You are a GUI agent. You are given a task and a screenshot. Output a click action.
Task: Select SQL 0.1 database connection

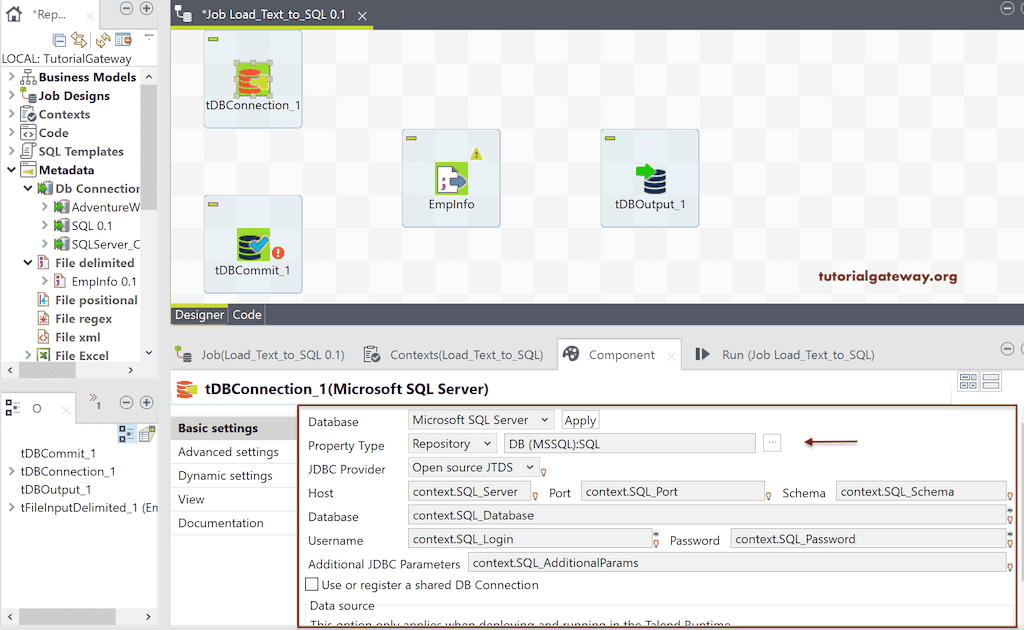coord(91,225)
